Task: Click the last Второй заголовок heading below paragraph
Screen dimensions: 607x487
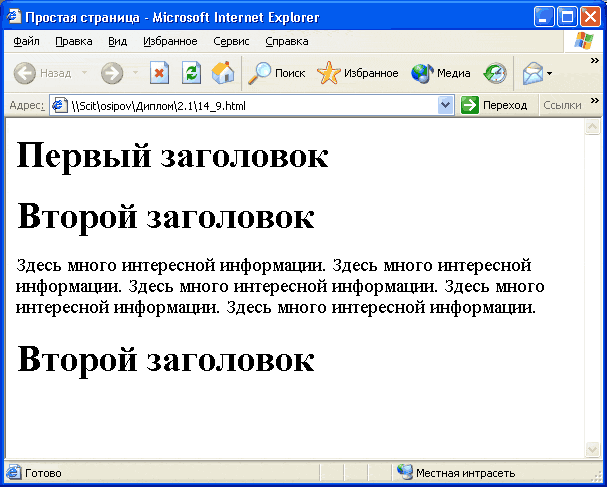Action: pyautogui.click(x=166, y=360)
